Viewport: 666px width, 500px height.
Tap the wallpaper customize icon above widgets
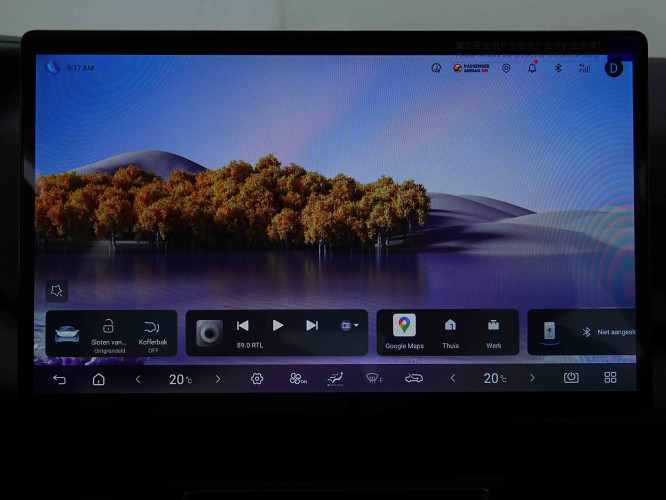[x=56, y=291]
